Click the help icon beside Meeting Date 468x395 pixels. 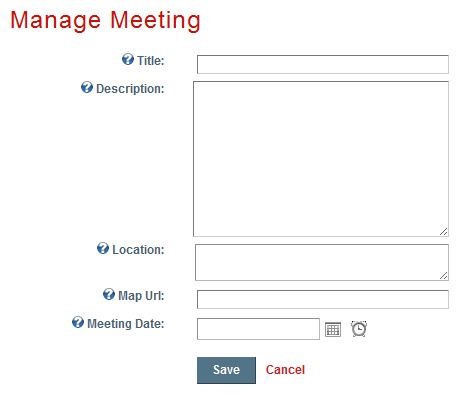tap(78, 322)
